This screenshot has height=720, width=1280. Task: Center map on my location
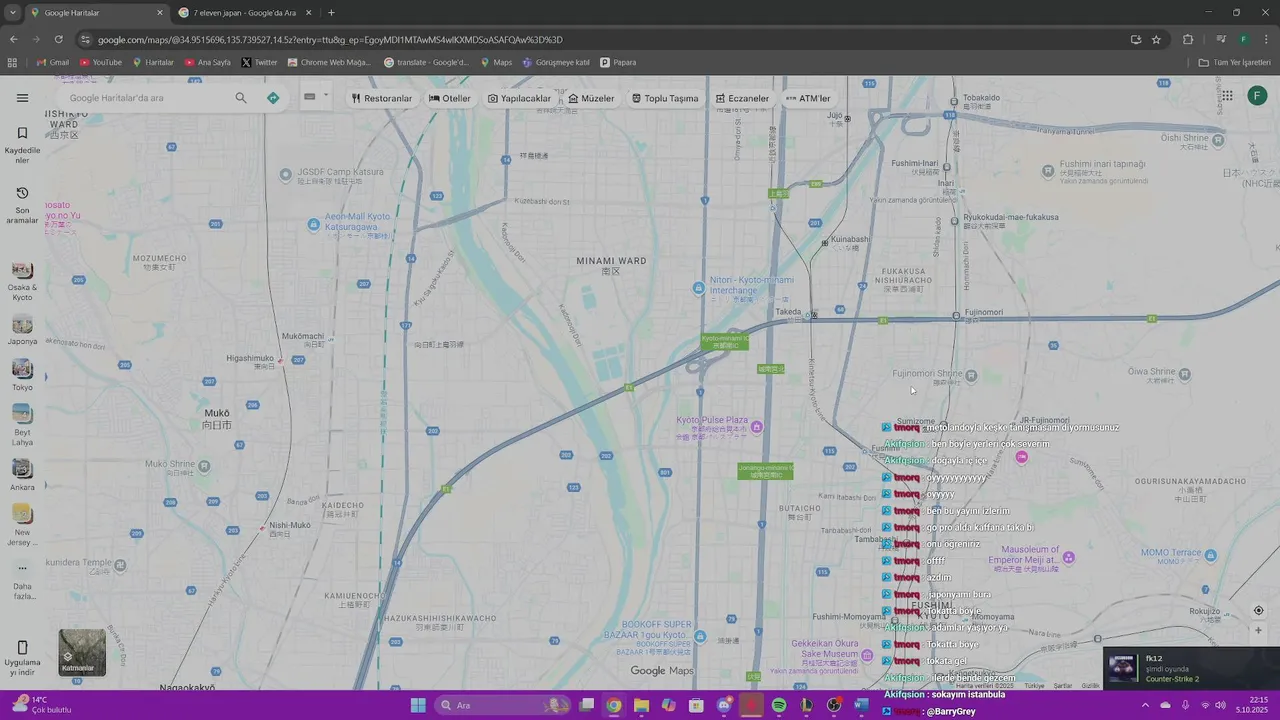point(1258,610)
